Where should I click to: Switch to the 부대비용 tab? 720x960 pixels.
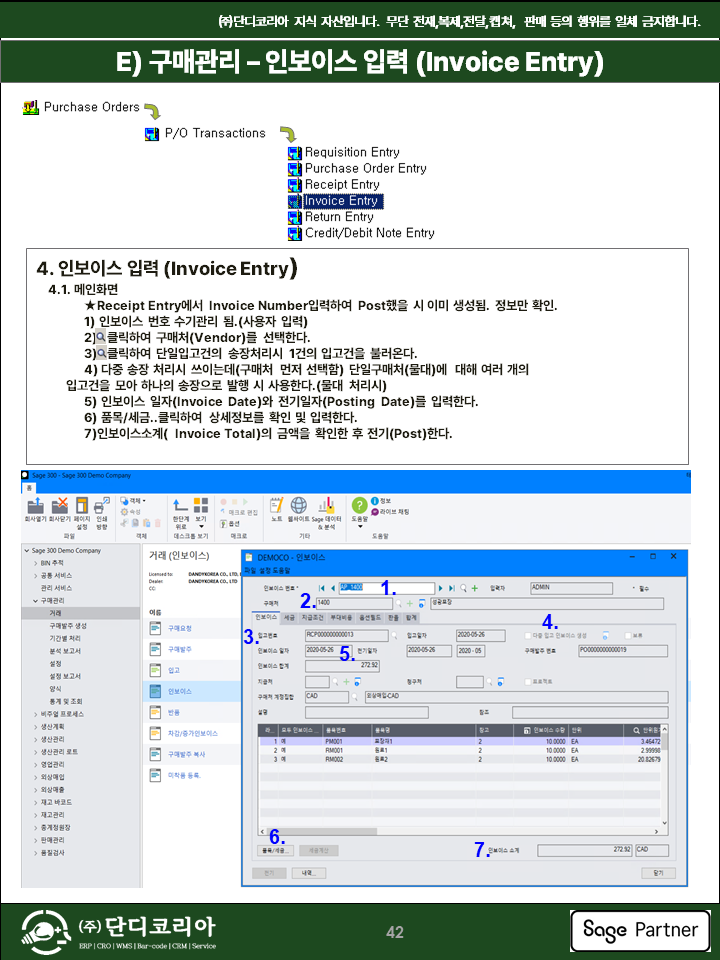pyautogui.click(x=341, y=618)
